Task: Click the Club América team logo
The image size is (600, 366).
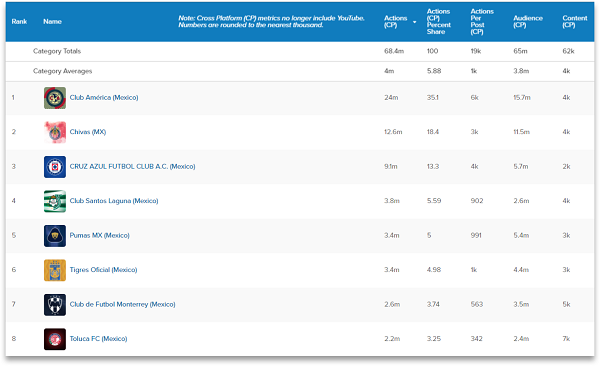Action: pyautogui.click(x=55, y=98)
